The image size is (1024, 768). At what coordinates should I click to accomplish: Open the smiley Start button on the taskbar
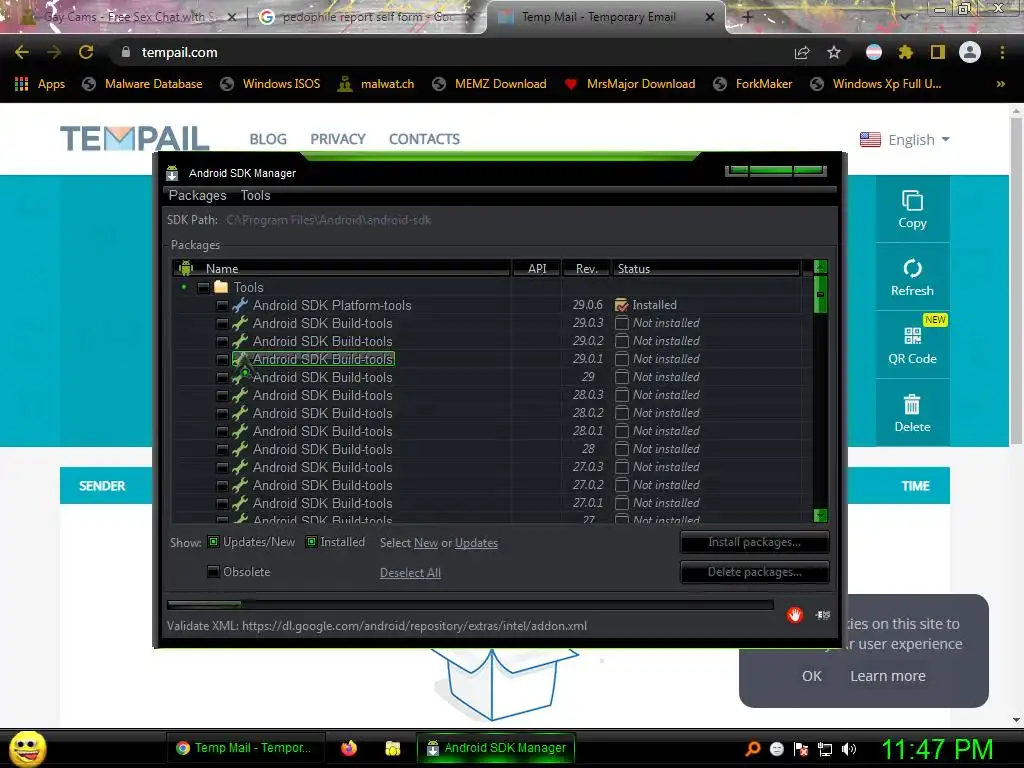pos(27,748)
